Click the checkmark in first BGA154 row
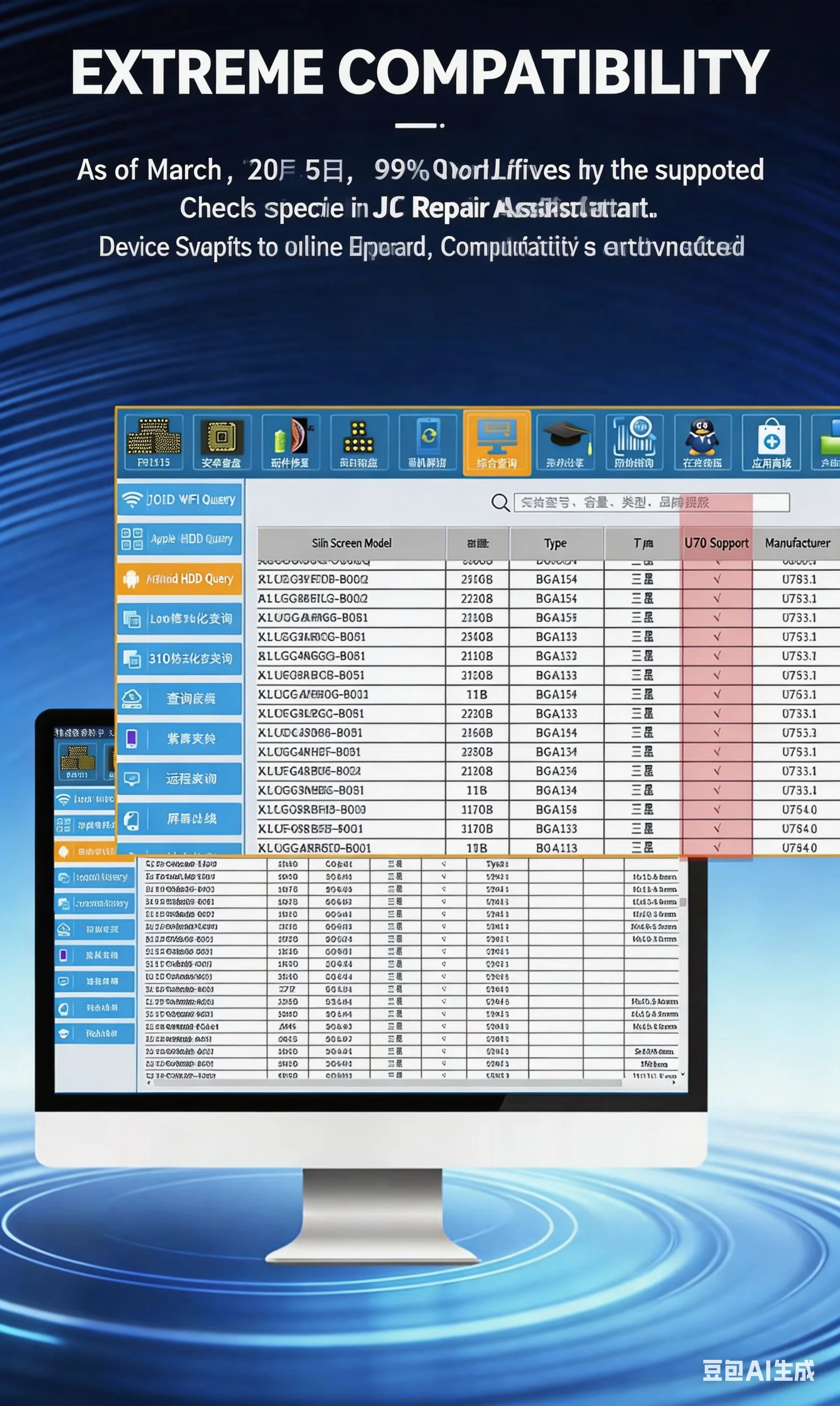840x1406 pixels. click(x=717, y=579)
